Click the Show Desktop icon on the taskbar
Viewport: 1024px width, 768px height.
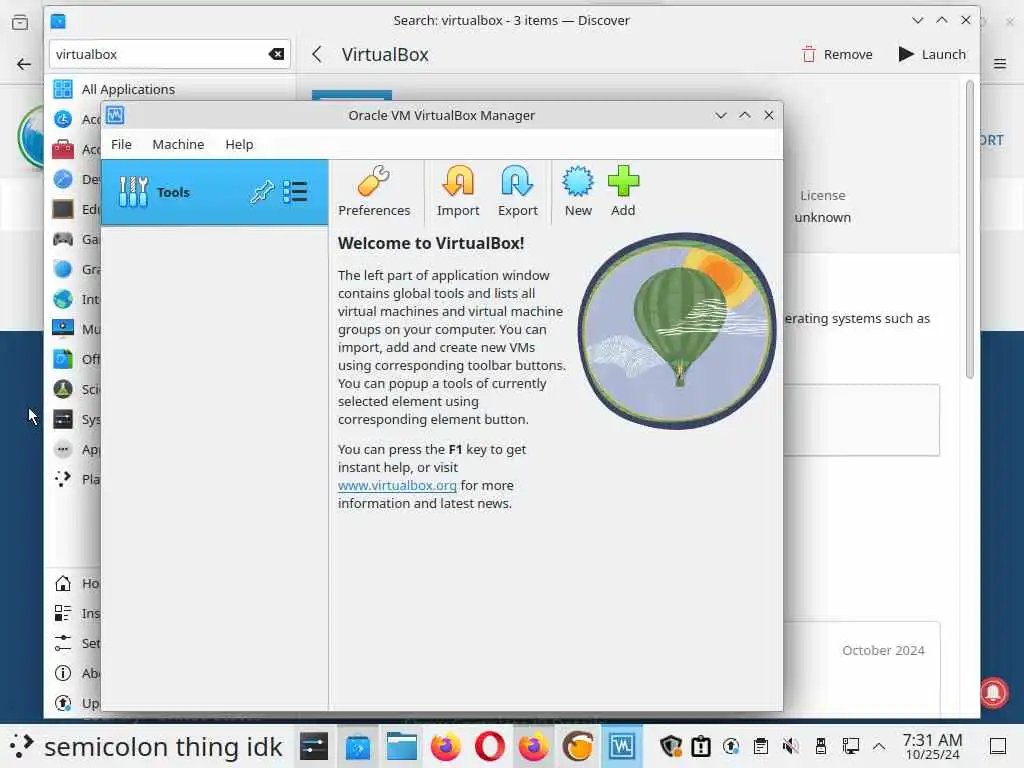click(997, 746)
